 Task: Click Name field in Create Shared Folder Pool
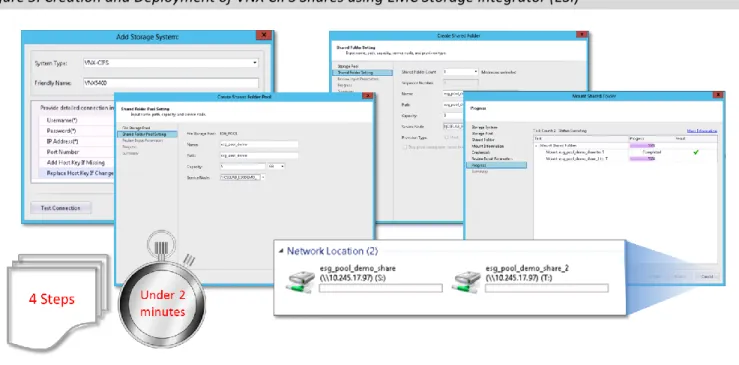point(259,144)
